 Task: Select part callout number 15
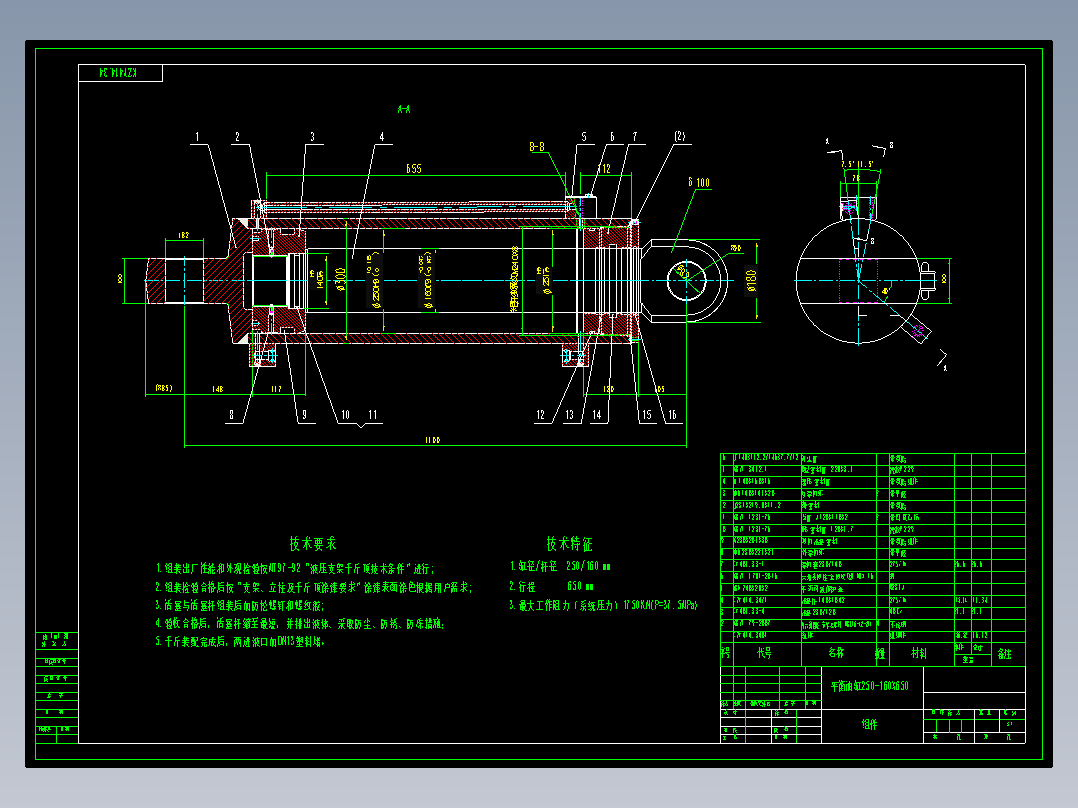647,415
